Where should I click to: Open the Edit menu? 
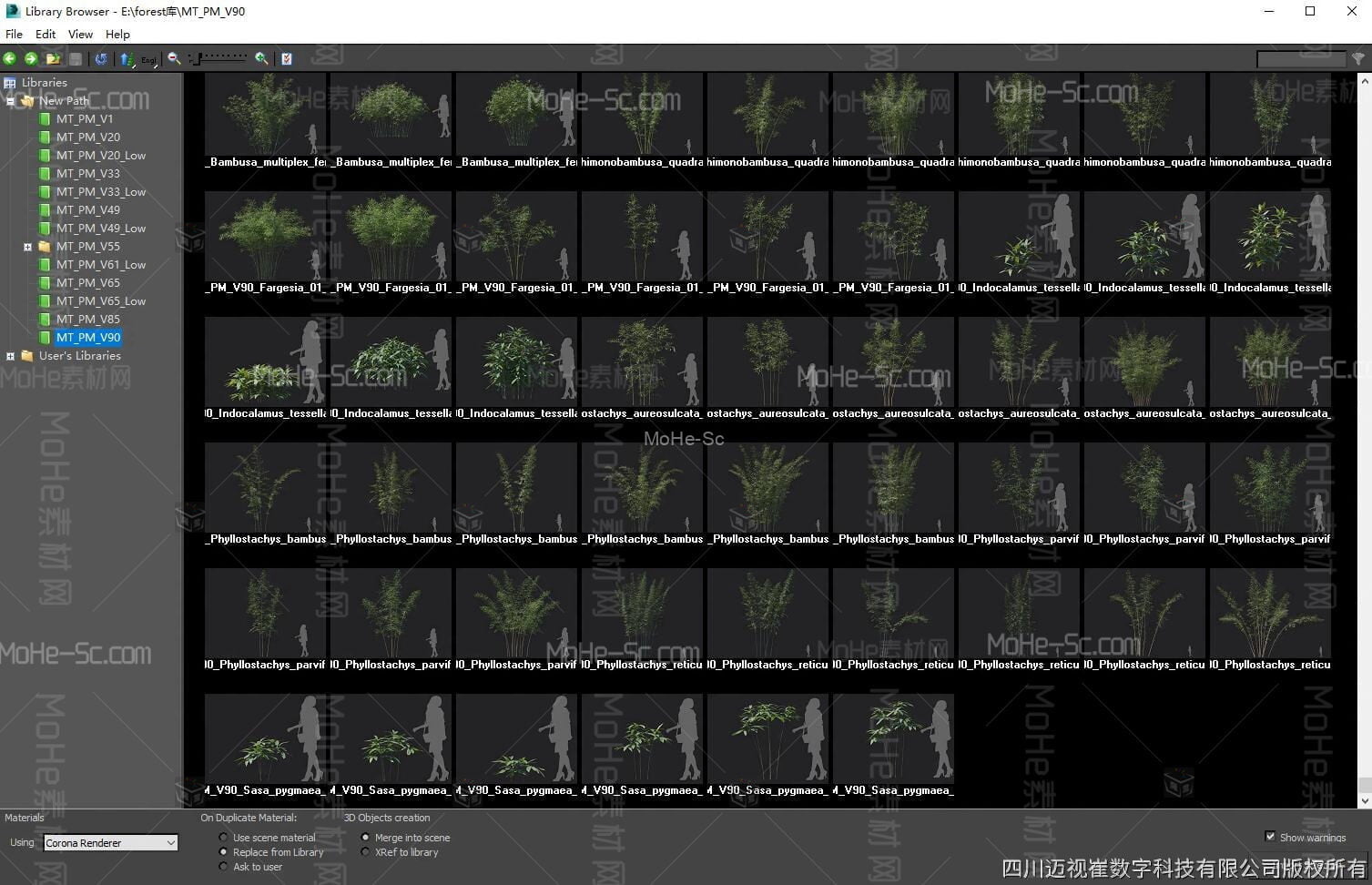pyautogui.click(x=45, y=34)
